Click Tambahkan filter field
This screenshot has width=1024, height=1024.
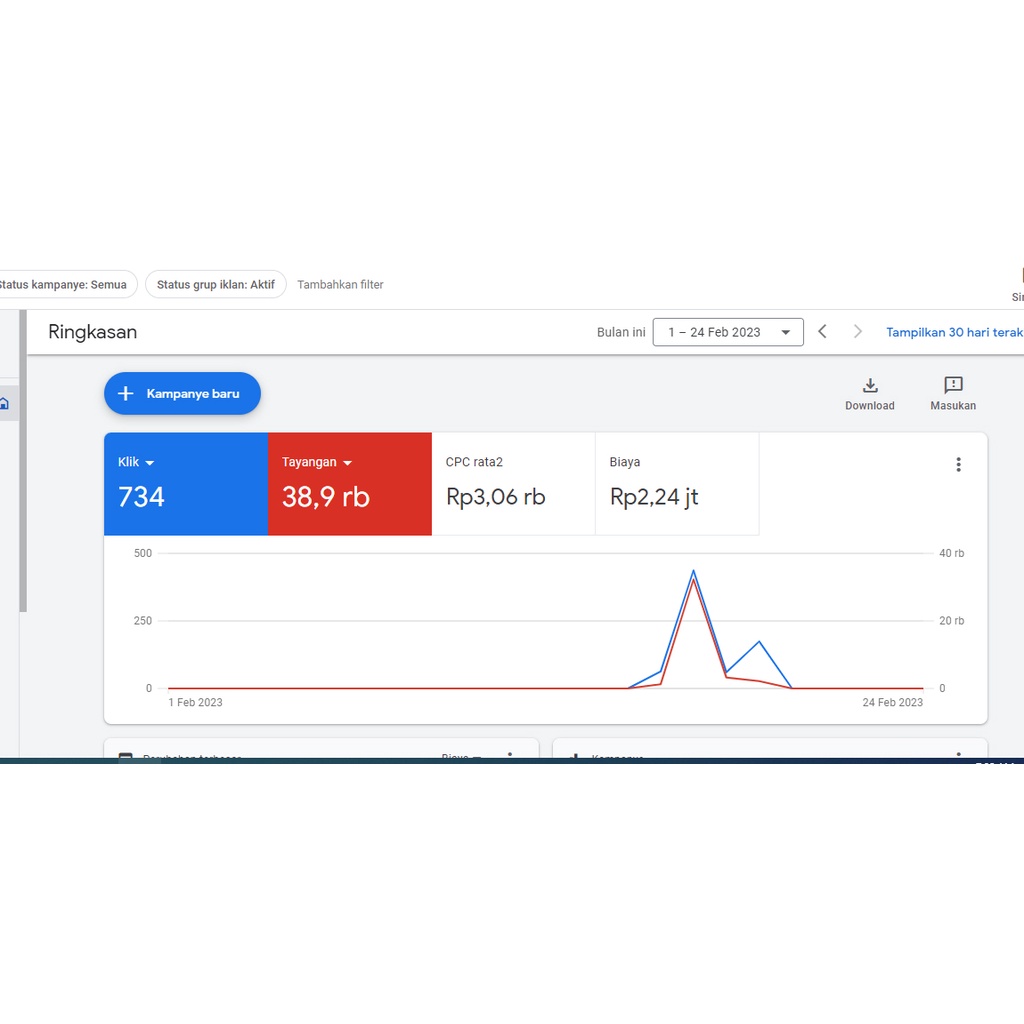point(340,285)
